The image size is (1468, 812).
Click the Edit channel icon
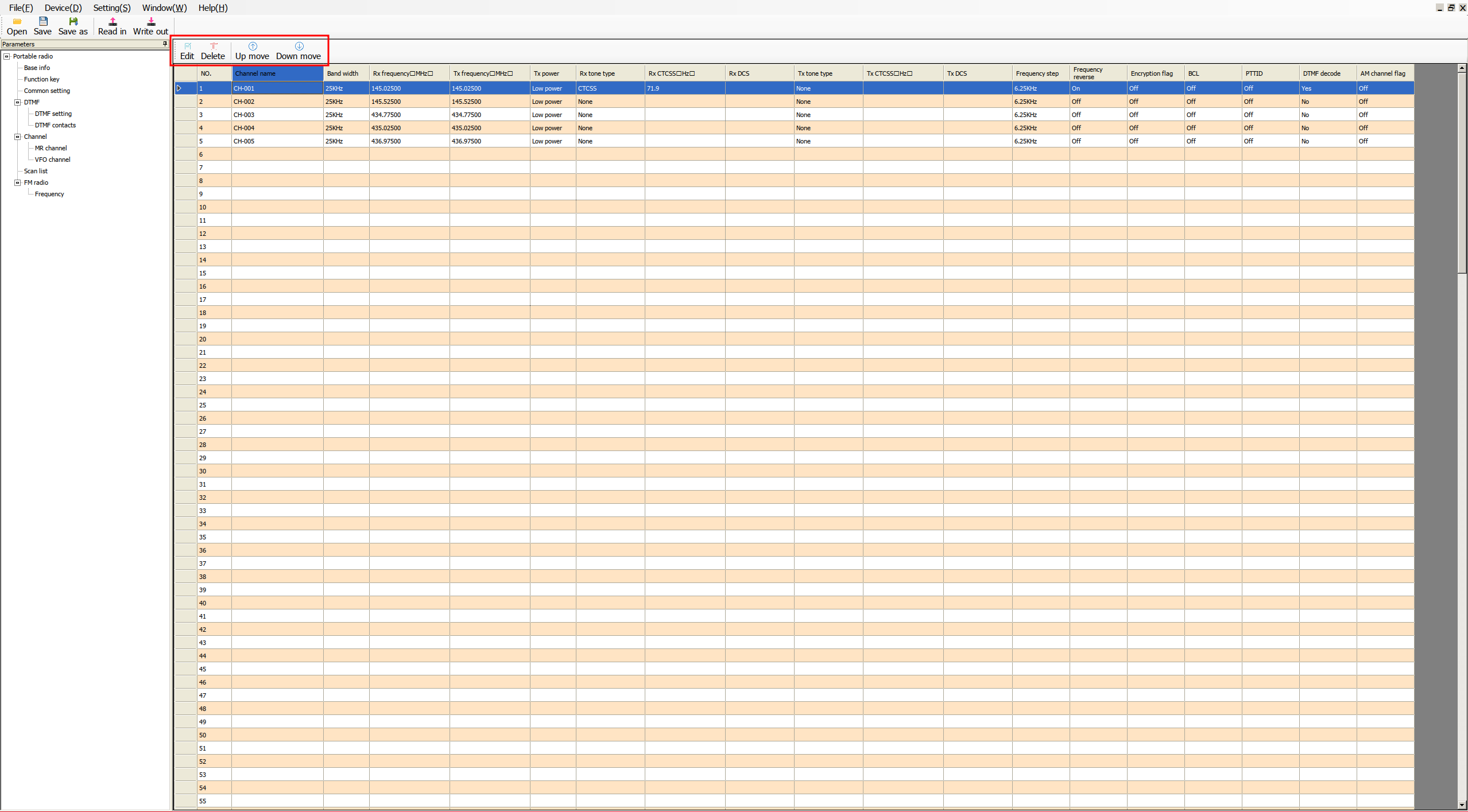point(187,46)
